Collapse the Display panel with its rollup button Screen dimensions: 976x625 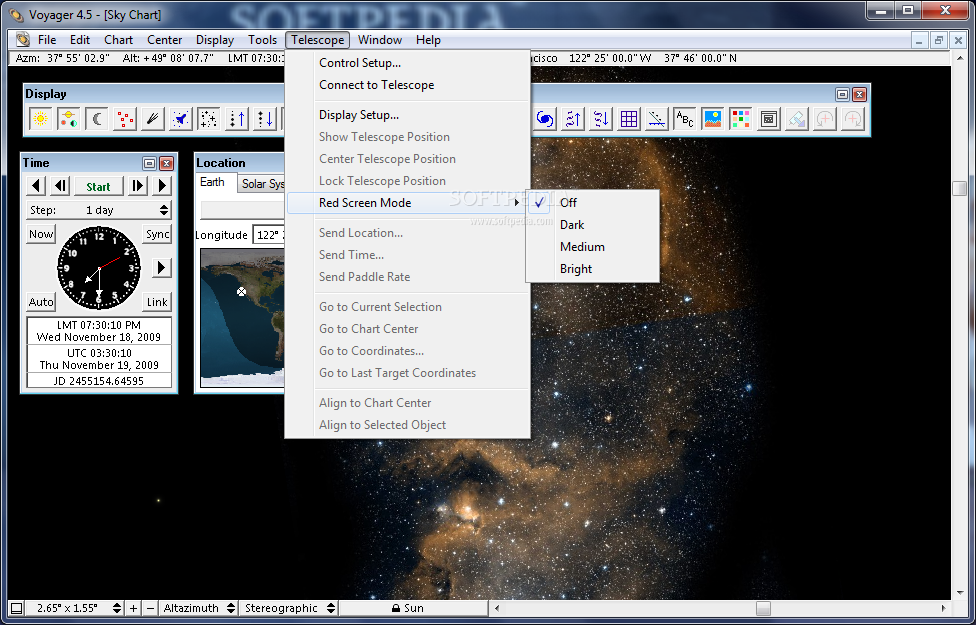click(842, 95)
